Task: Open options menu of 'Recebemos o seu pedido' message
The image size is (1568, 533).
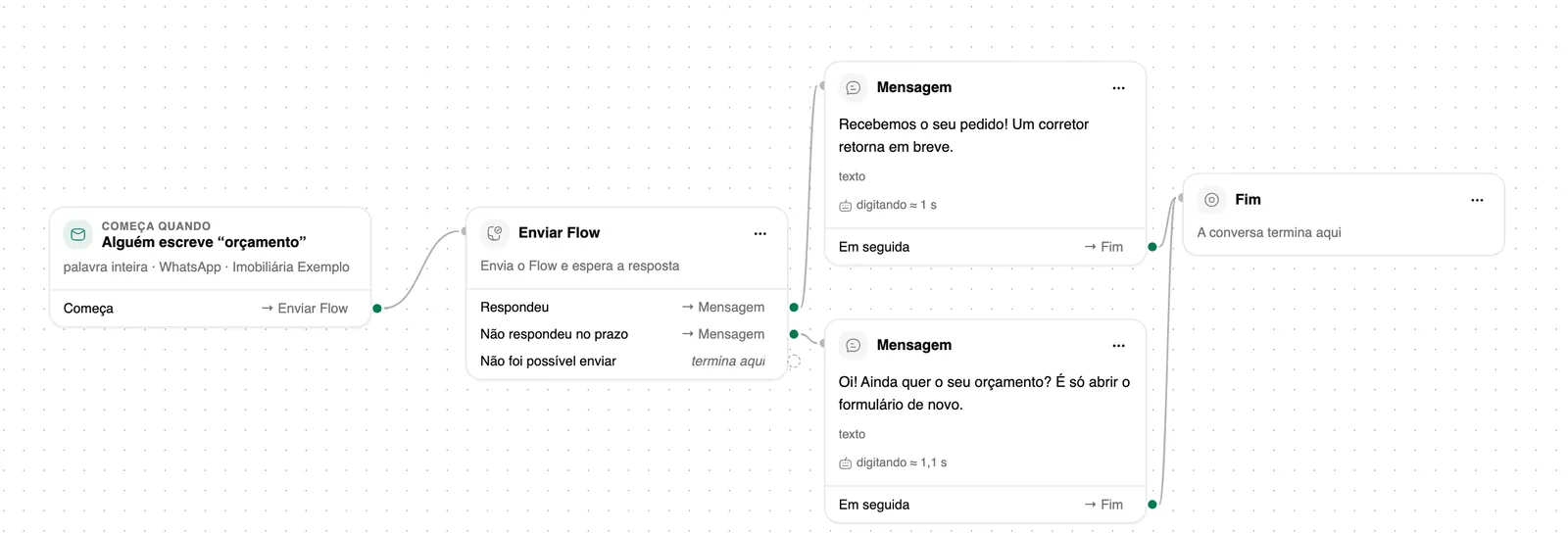Action: tap(1118, 88)
